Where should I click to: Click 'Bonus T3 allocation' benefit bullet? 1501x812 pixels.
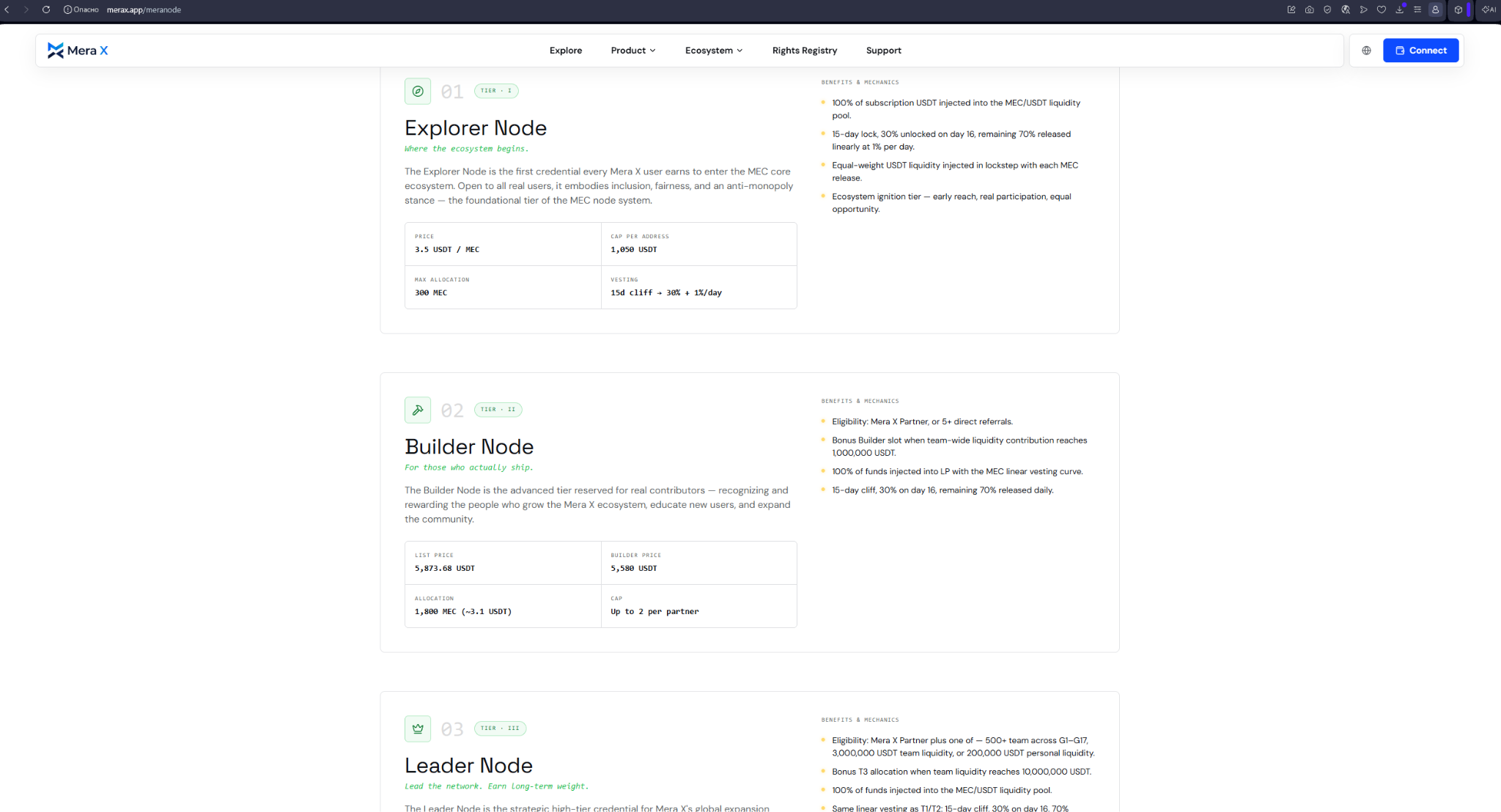[x=962, y=772]
